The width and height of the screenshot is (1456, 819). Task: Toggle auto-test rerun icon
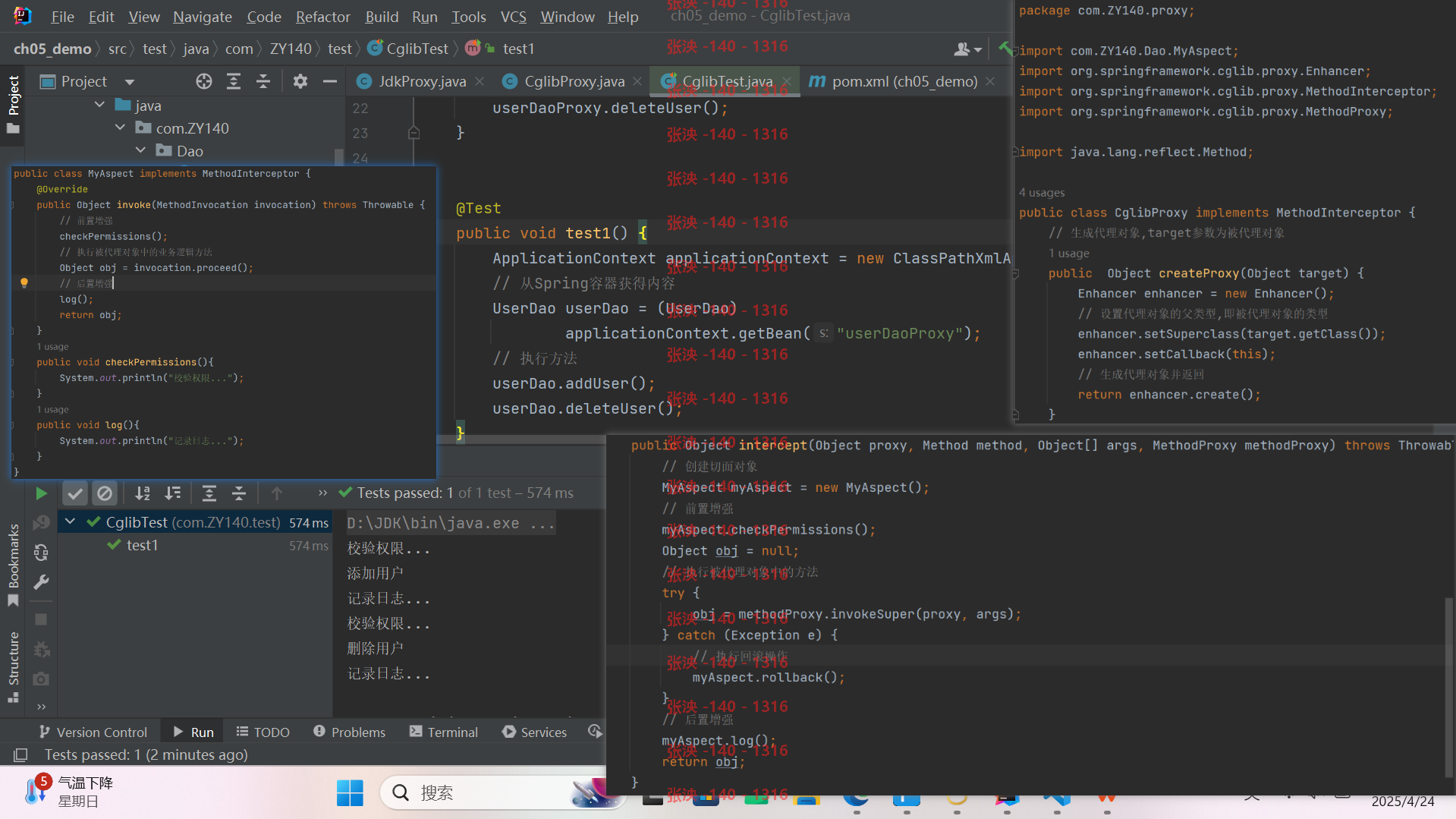[41, 553]
